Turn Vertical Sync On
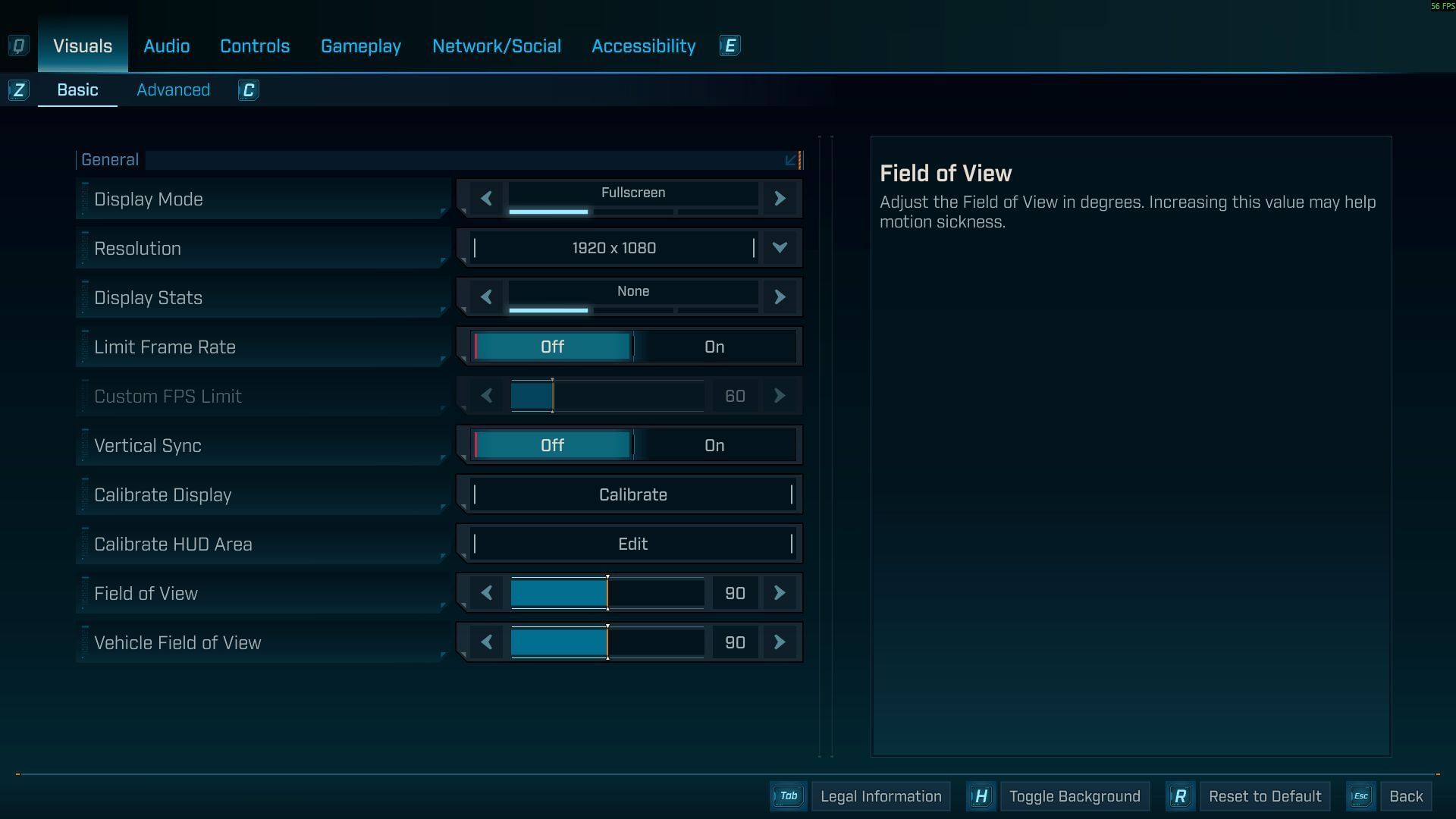Viewport: 1456px width, 819px height. (714, 446)
